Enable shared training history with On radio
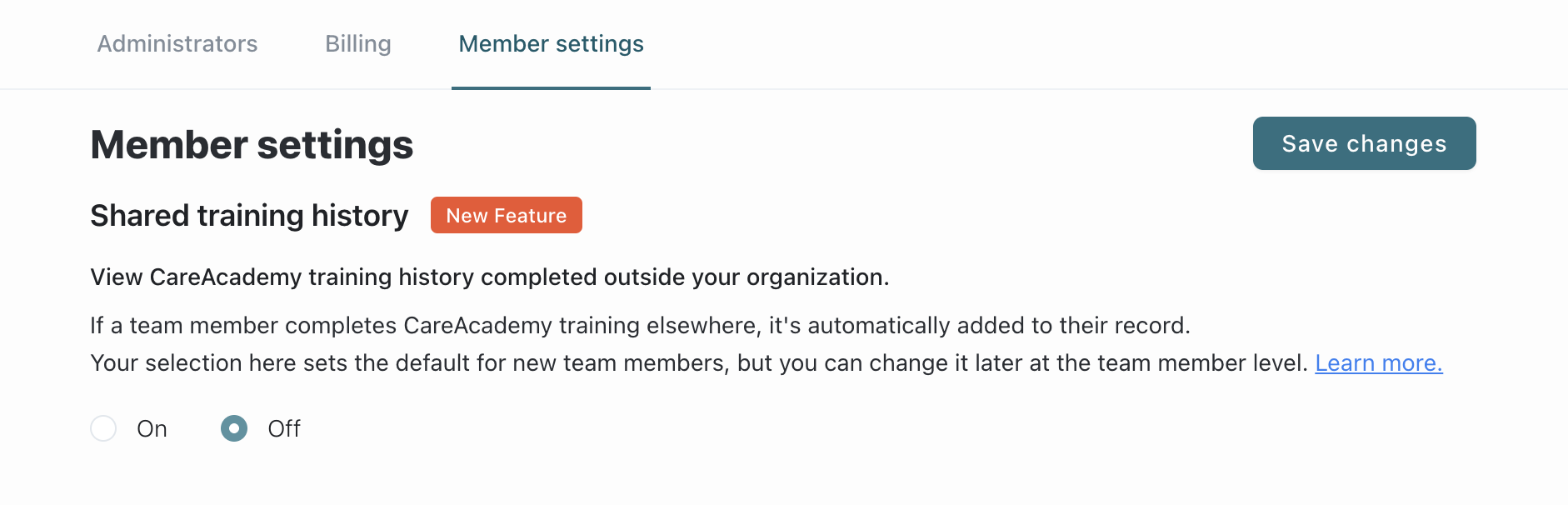This screenshot has height=505, width=1568. 103,428
